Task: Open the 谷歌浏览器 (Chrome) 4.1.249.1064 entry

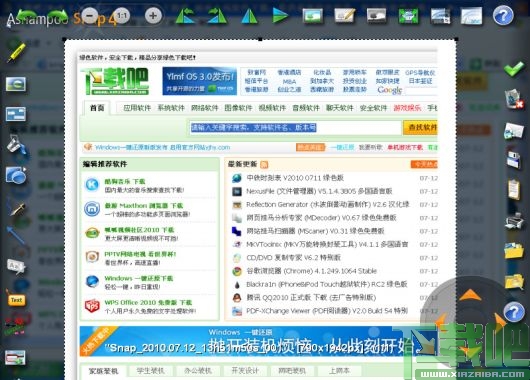Action: click(x=311, y=271)
